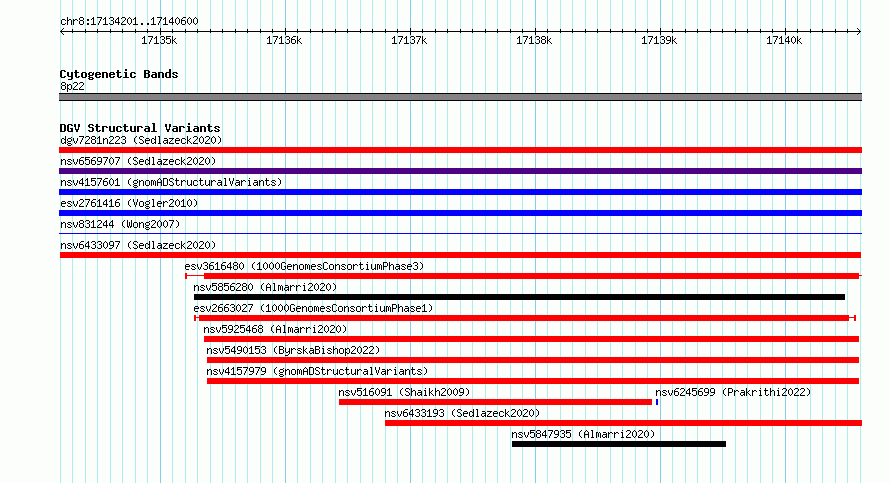The height and width of the screenshot is (483, 890).
Task: Click the 17135k ruler tick label
Action: click(x=159, y=40)
